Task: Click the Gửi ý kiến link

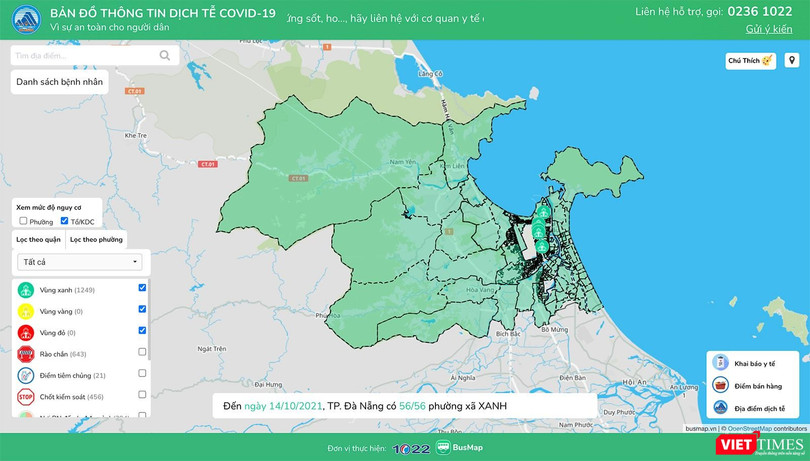Action: (x=768, y=29)
